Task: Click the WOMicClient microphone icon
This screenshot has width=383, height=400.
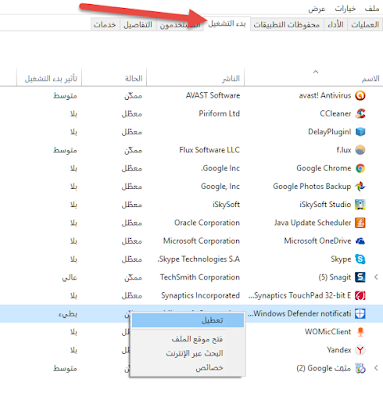Action: pyautogui.click(x=360, y=332)
